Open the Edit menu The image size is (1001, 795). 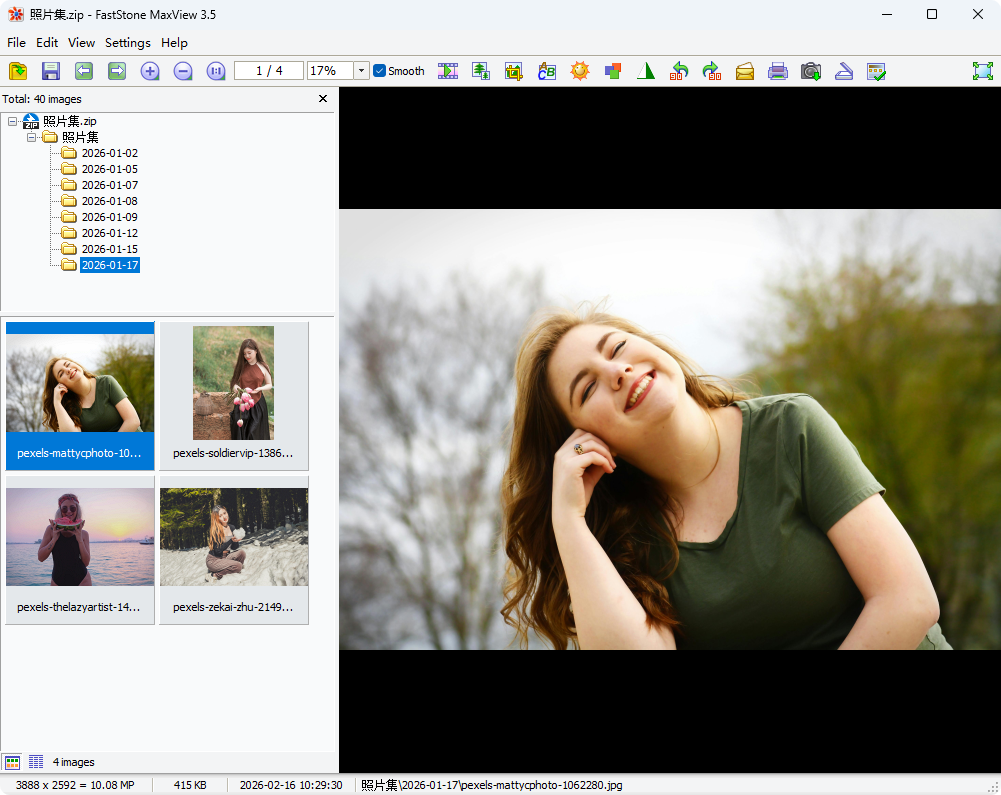[x=47, y=43]
